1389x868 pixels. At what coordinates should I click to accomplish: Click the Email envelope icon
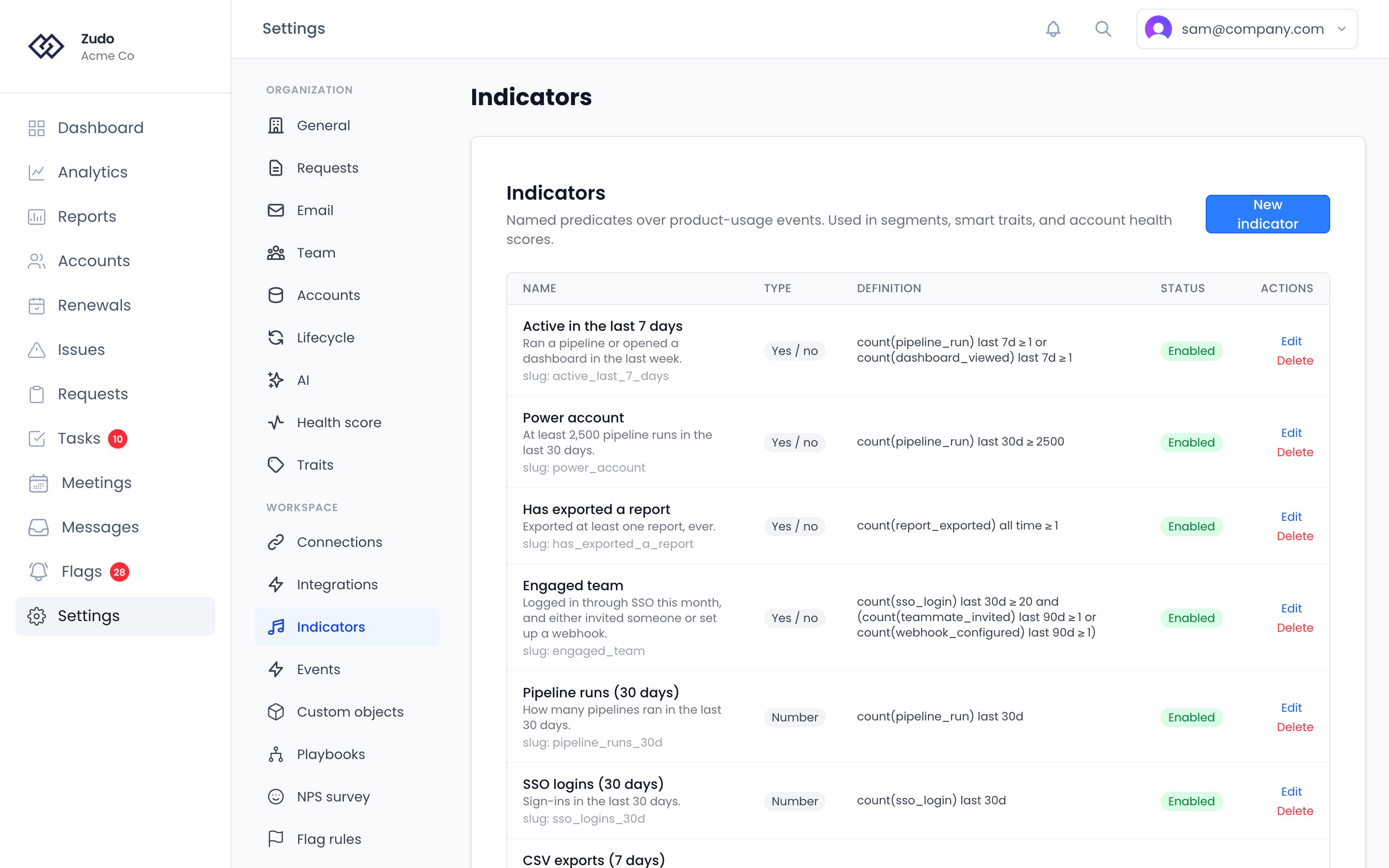[x=275, y=211]
